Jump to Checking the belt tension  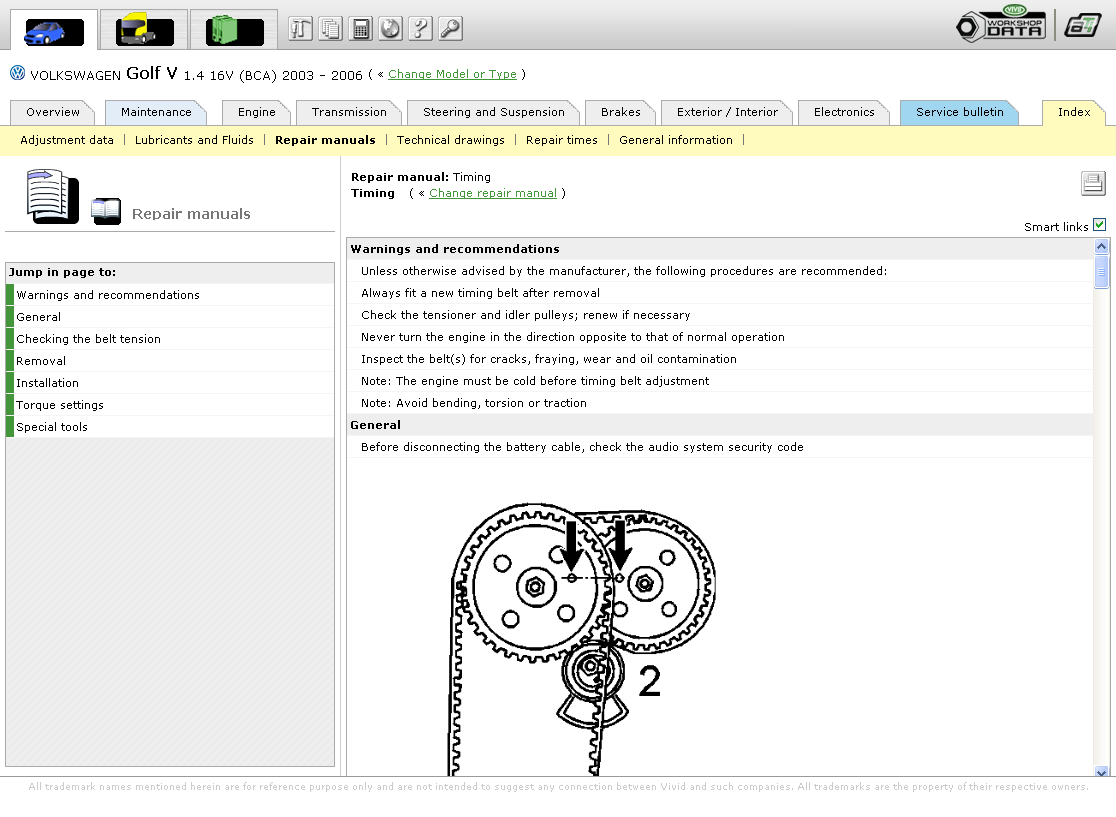point(170,339)
